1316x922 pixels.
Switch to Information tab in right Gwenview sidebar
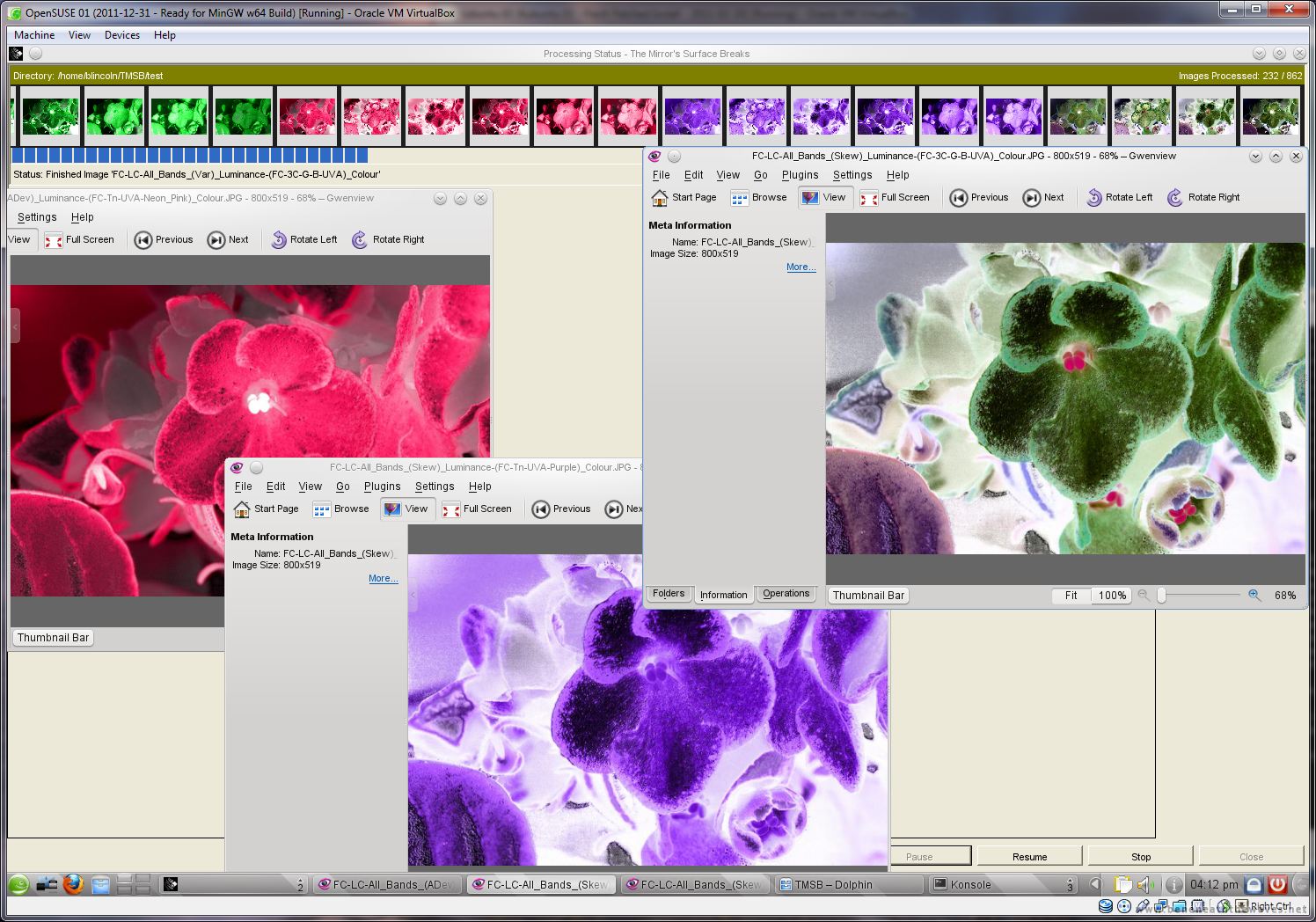pos(723,595)
